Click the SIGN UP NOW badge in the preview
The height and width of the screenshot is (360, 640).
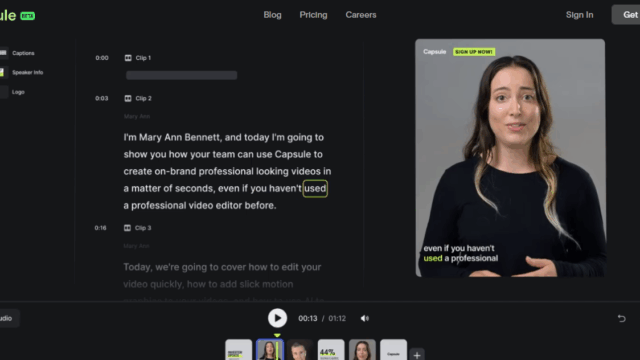click(x=474, y=52)
